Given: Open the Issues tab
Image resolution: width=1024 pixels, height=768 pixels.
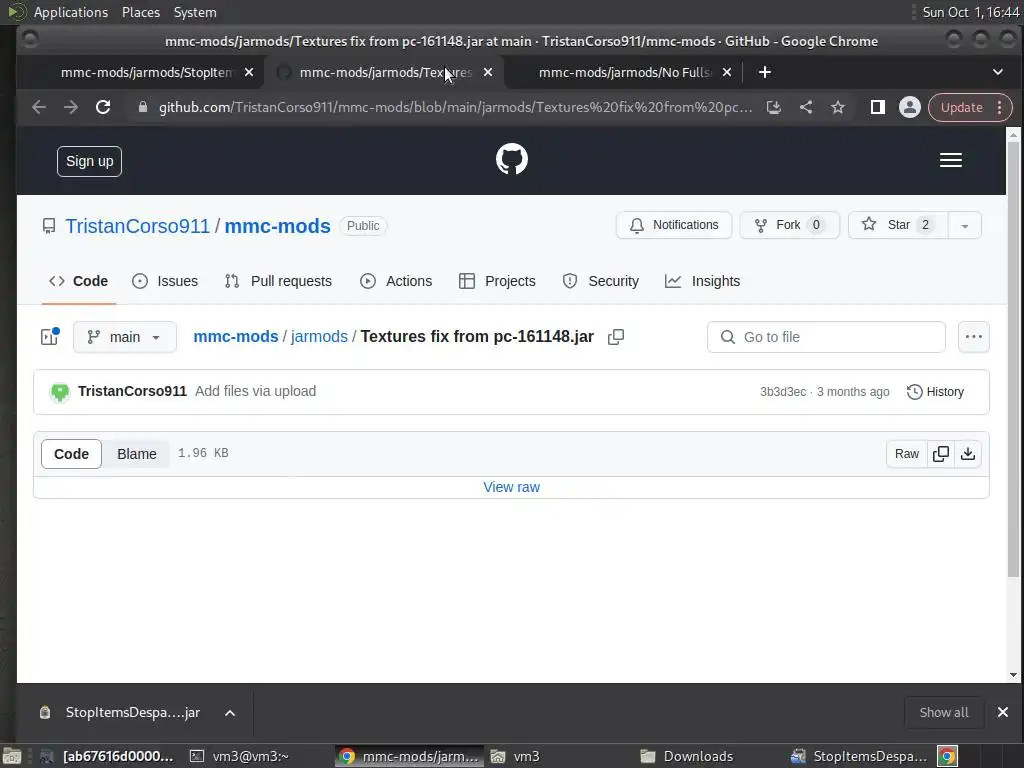Looking at the screenshot, I should point(165,281).
